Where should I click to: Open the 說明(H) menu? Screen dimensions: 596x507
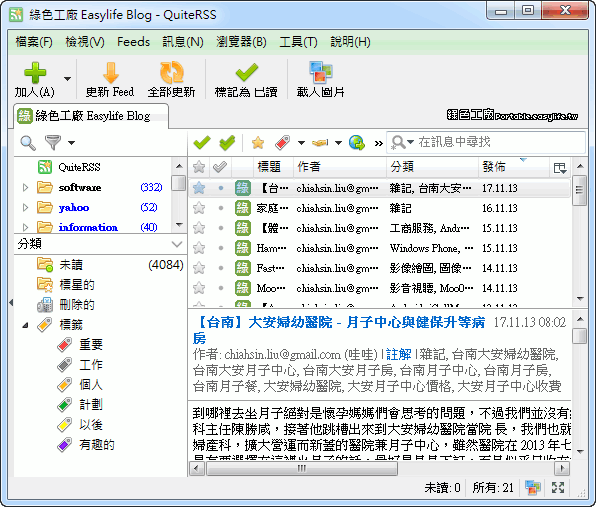click(350, 42)
